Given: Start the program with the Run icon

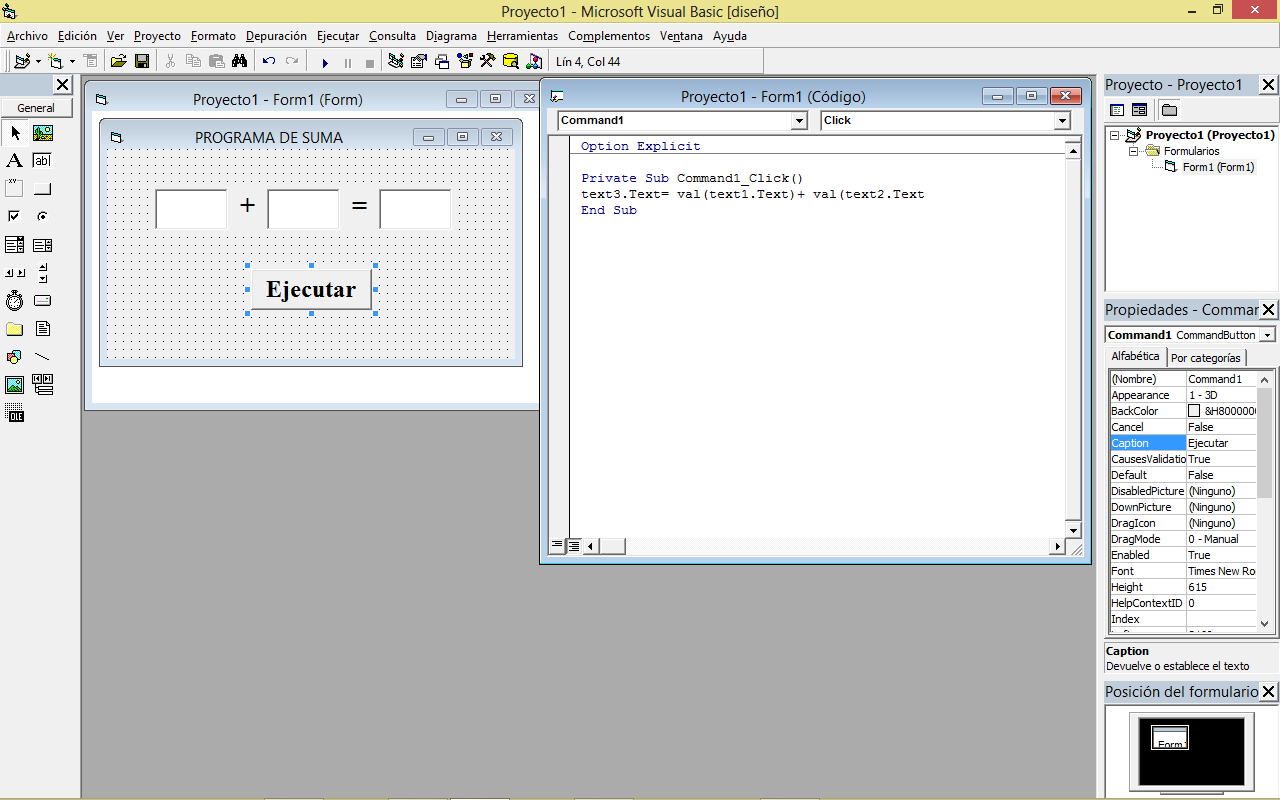Looking at the screenshot, I should [325, 61].
